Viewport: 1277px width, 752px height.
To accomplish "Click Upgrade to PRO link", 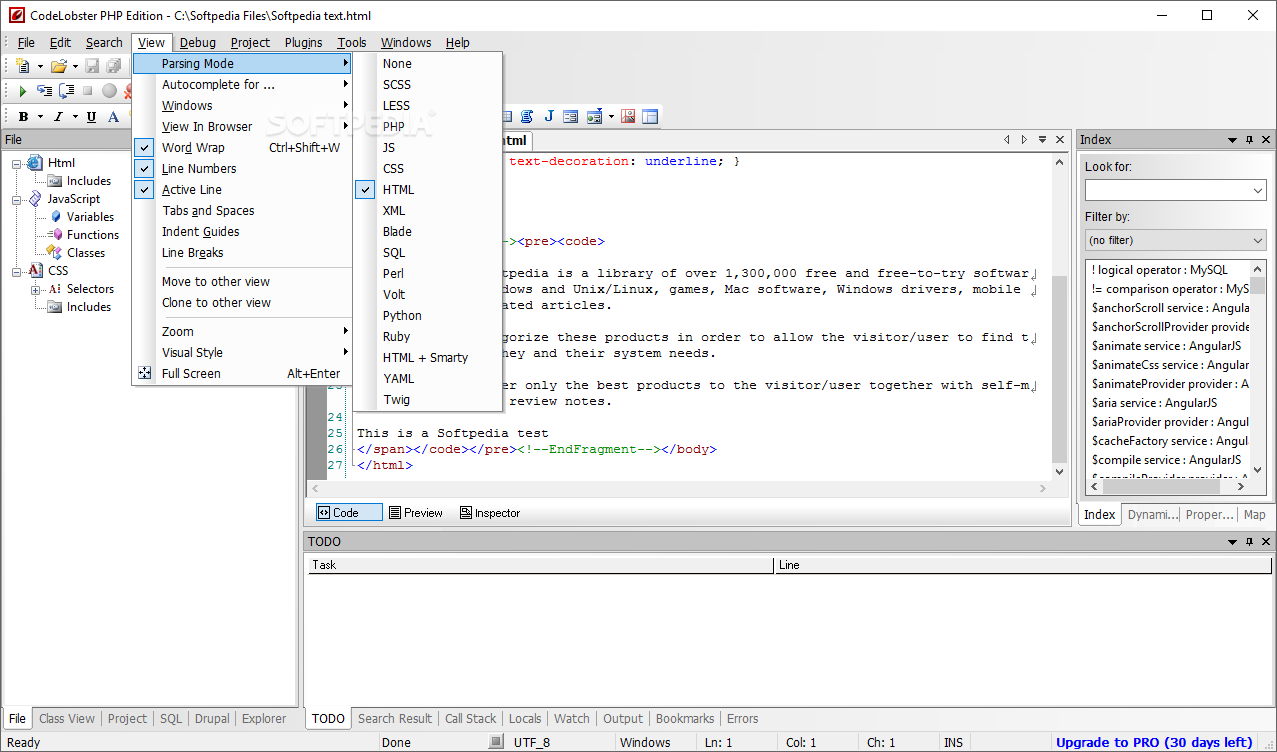I will [1154, 742].
